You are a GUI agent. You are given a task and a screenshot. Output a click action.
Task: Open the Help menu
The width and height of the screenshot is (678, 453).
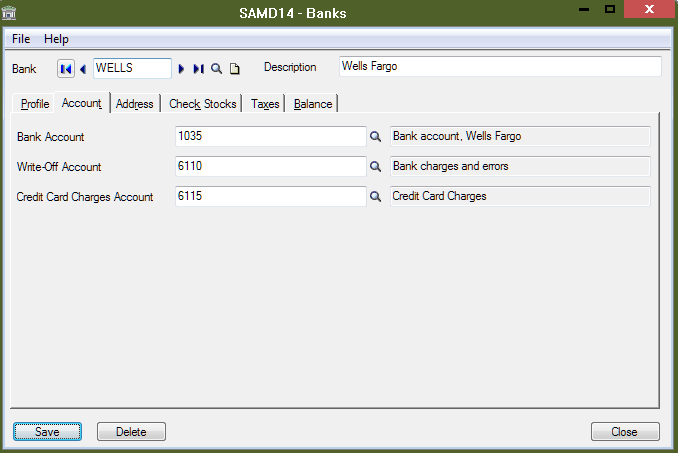coord(57,39)
